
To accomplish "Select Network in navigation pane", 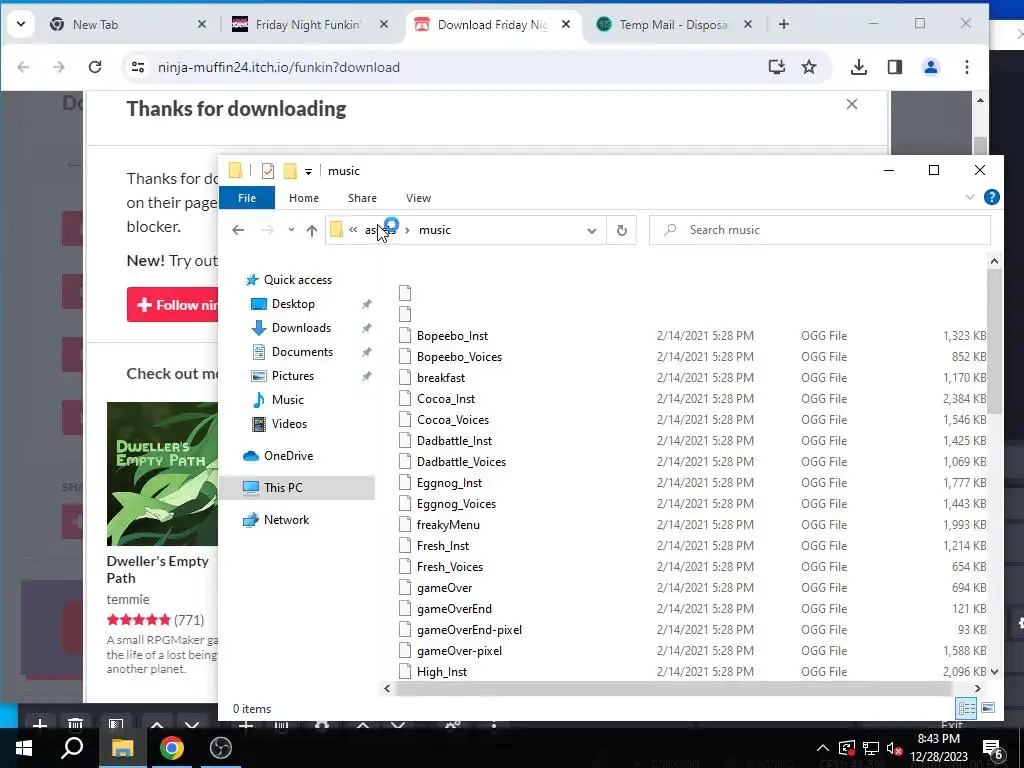I will pyautogui.click(x=286, y=520).
